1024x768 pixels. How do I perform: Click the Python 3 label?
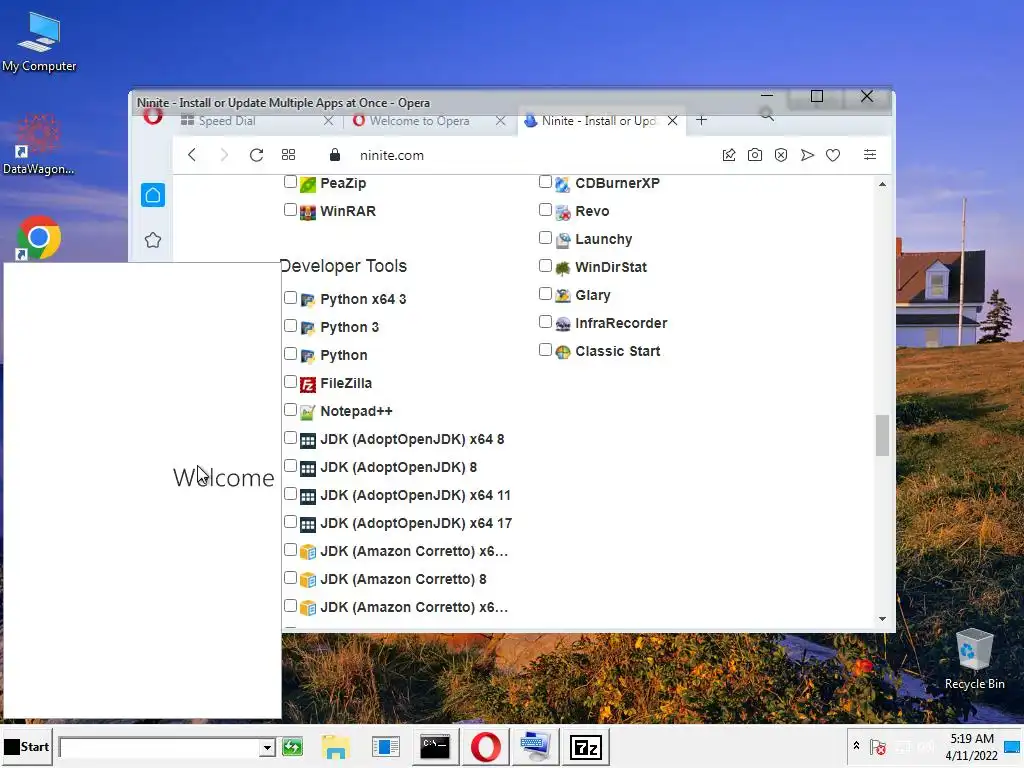(x=349, y=327)
